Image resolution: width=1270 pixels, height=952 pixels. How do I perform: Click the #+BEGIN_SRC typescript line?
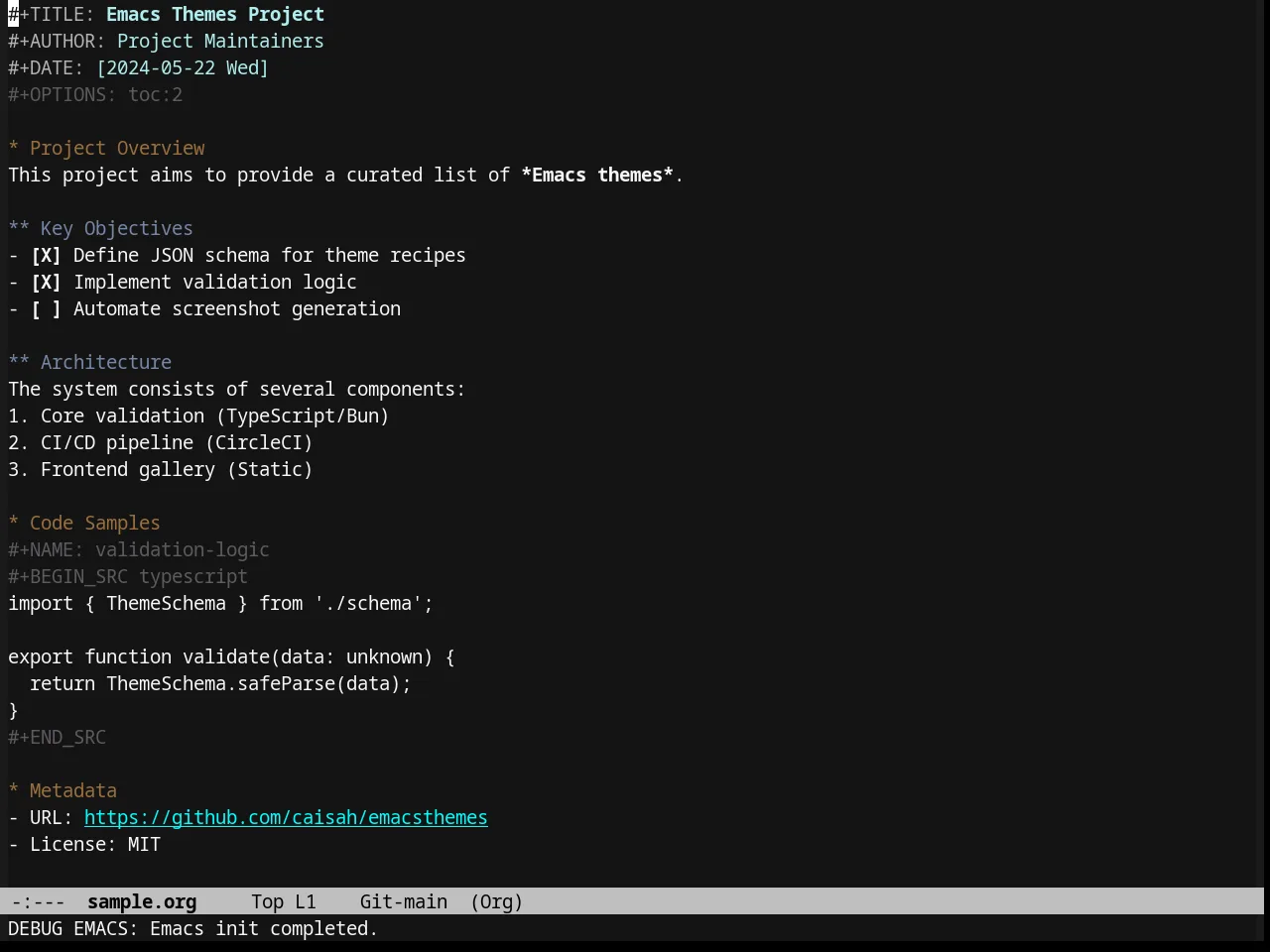(128, 577)
